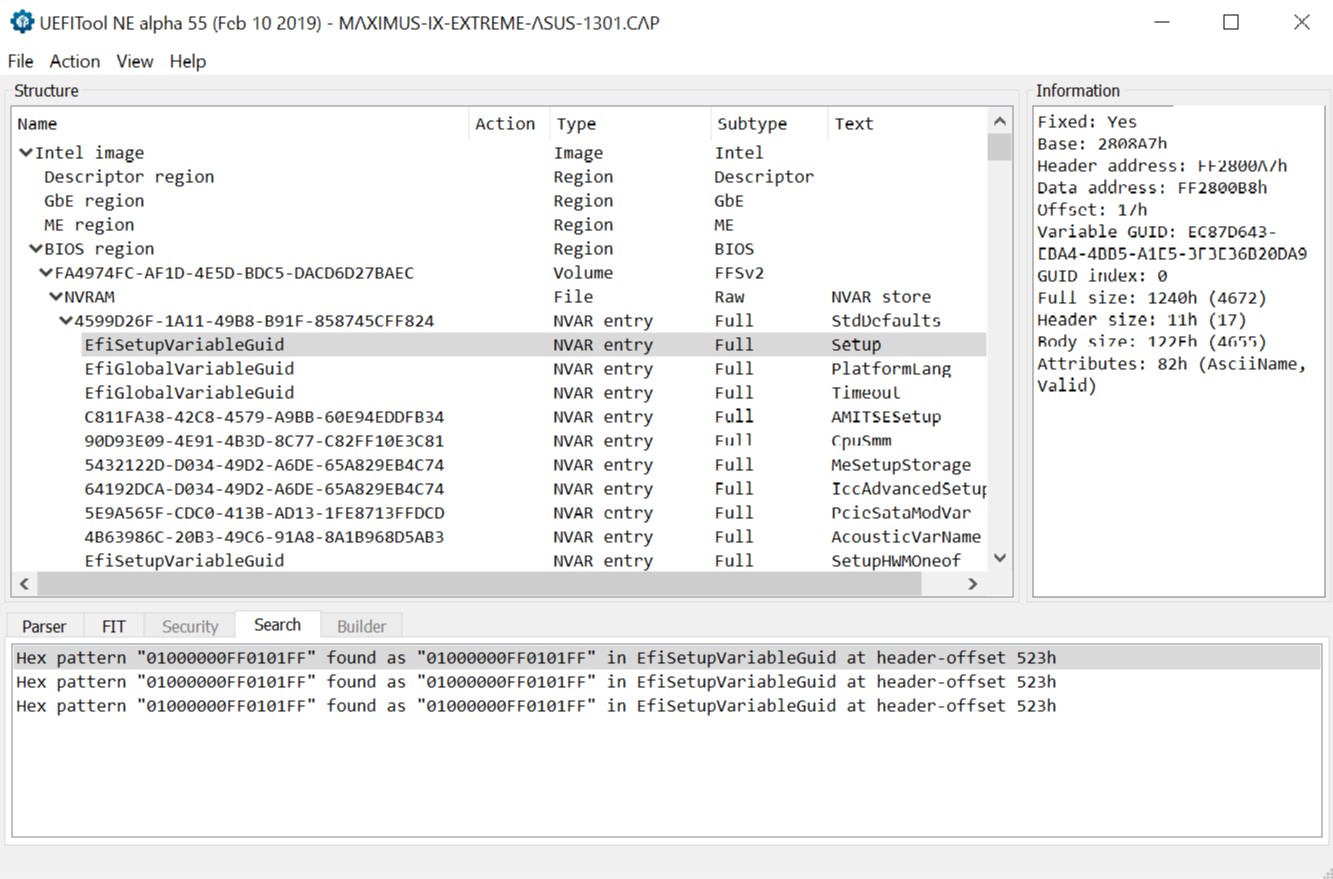Click the Subtype column header
The height and width of the screenshot is (879, 1333).
[x=768, y=124]
